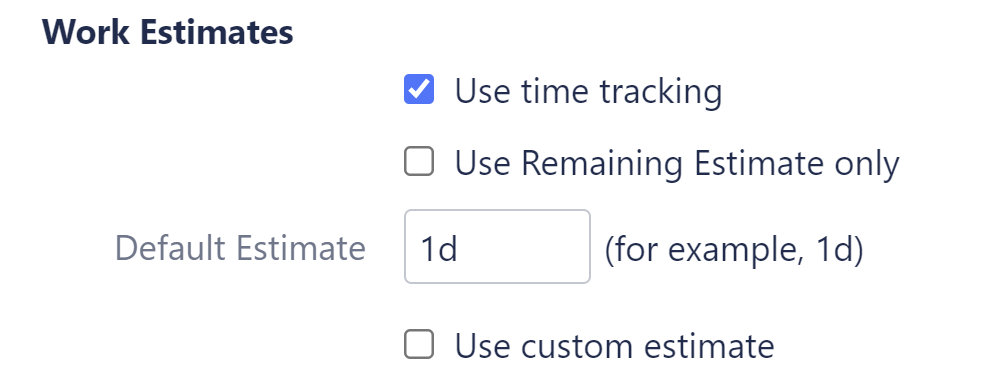Focus the text box containing 1d
The width and height of the screenshot is (981, 376).
click(x=497, y=246)
